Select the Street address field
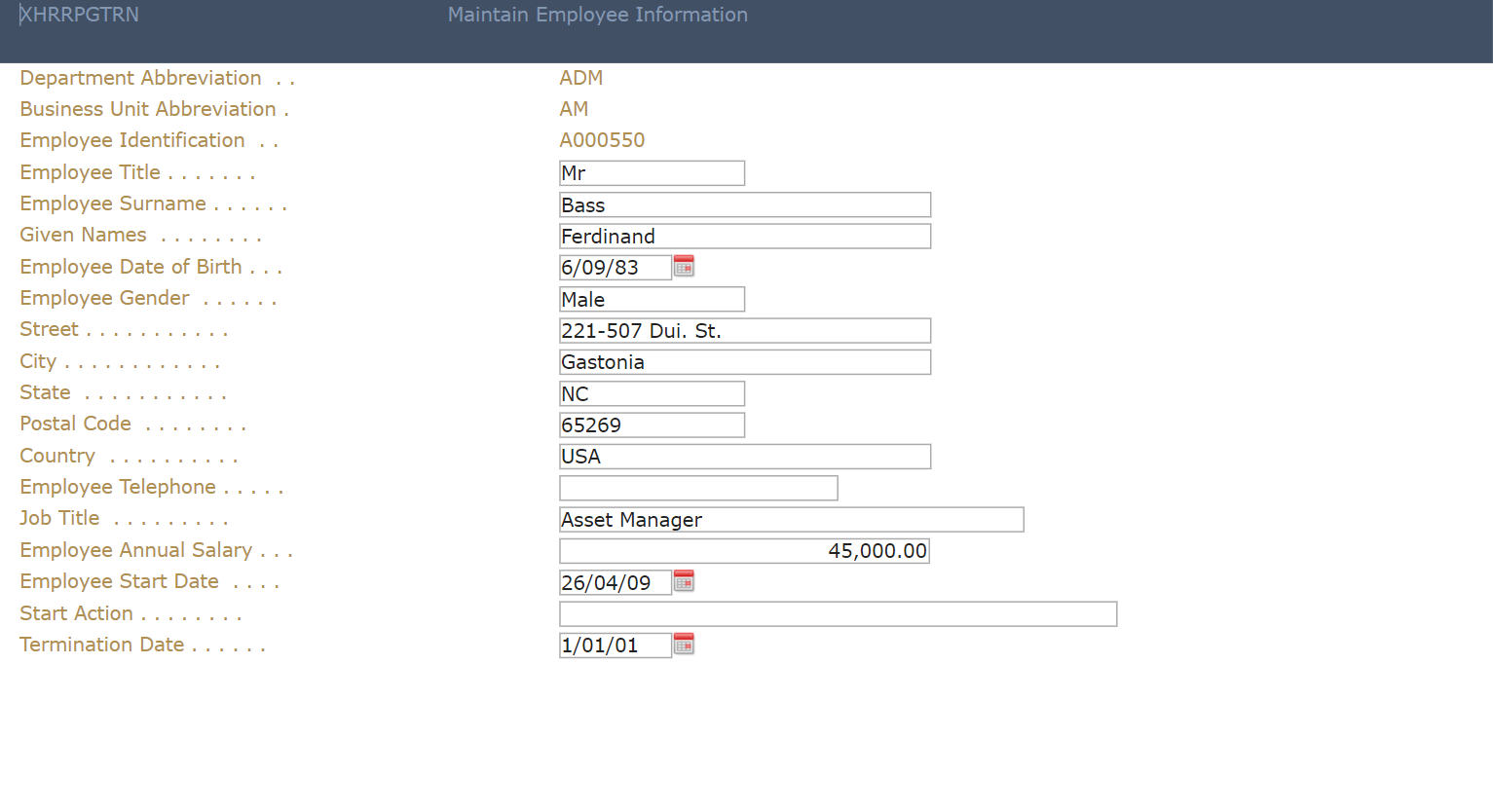The width and height of the screenshot is (1493, 812). coord(744,331)
